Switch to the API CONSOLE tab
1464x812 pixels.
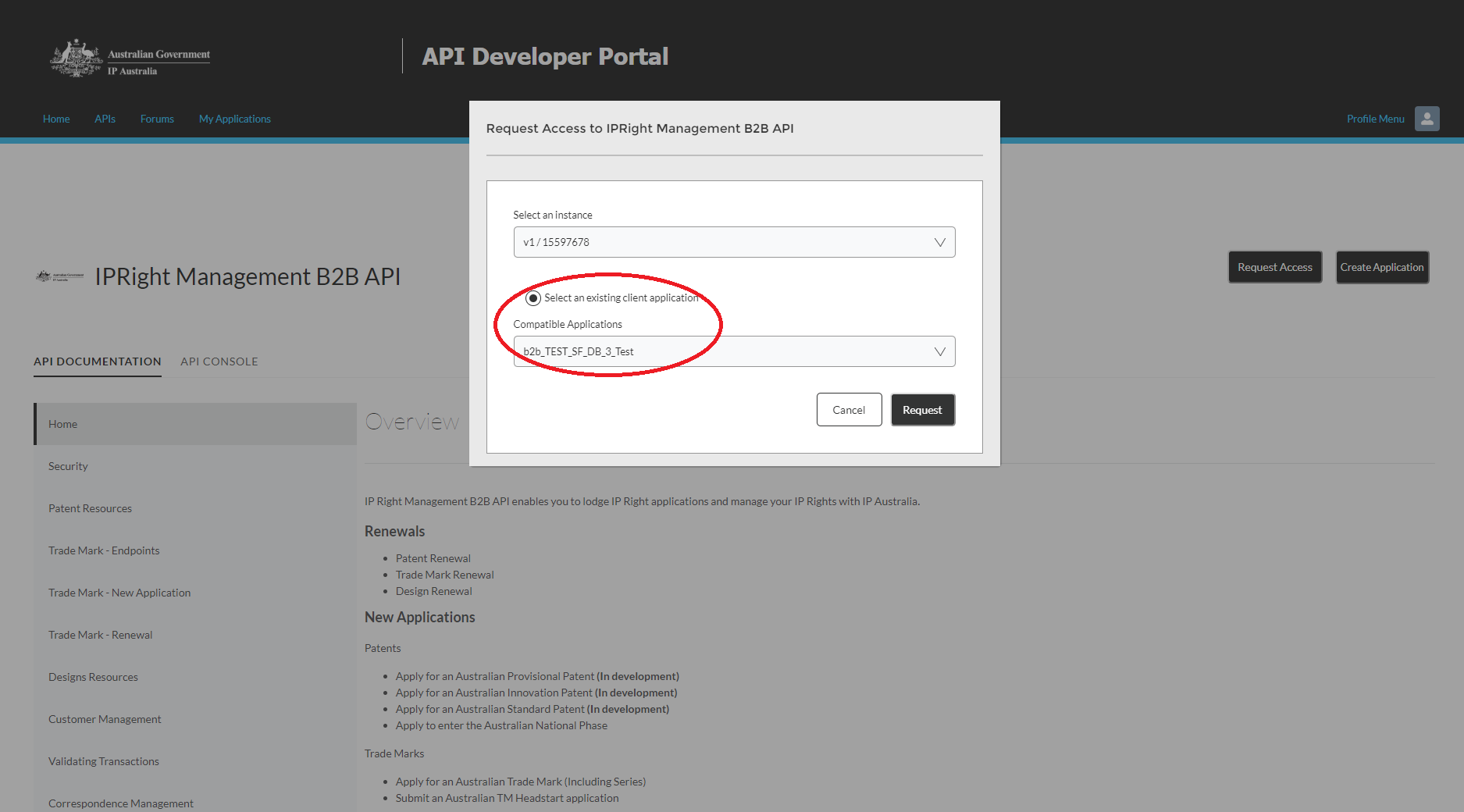[x=219, y=361]
